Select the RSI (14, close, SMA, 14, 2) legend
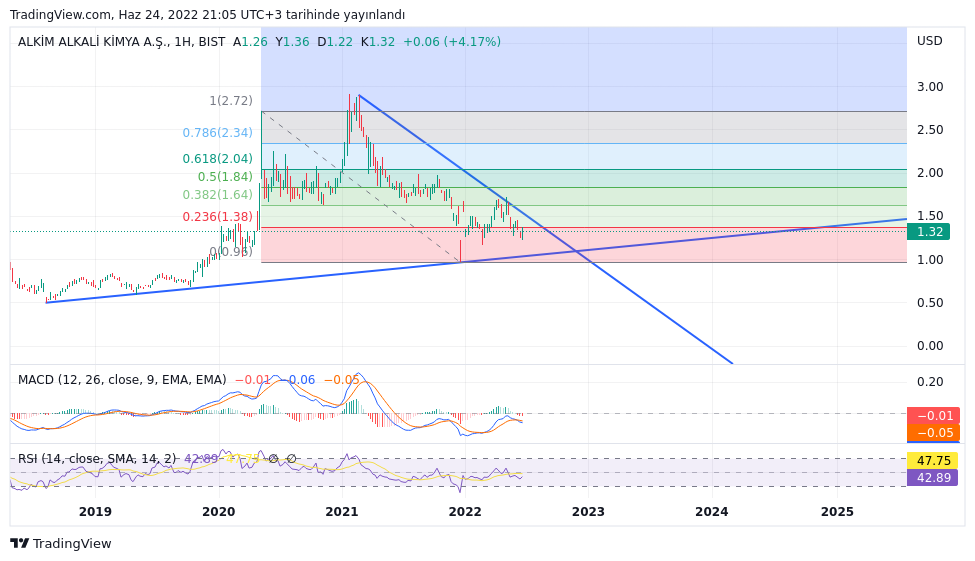This screenshot has height=561, width=975. point(96,459)
